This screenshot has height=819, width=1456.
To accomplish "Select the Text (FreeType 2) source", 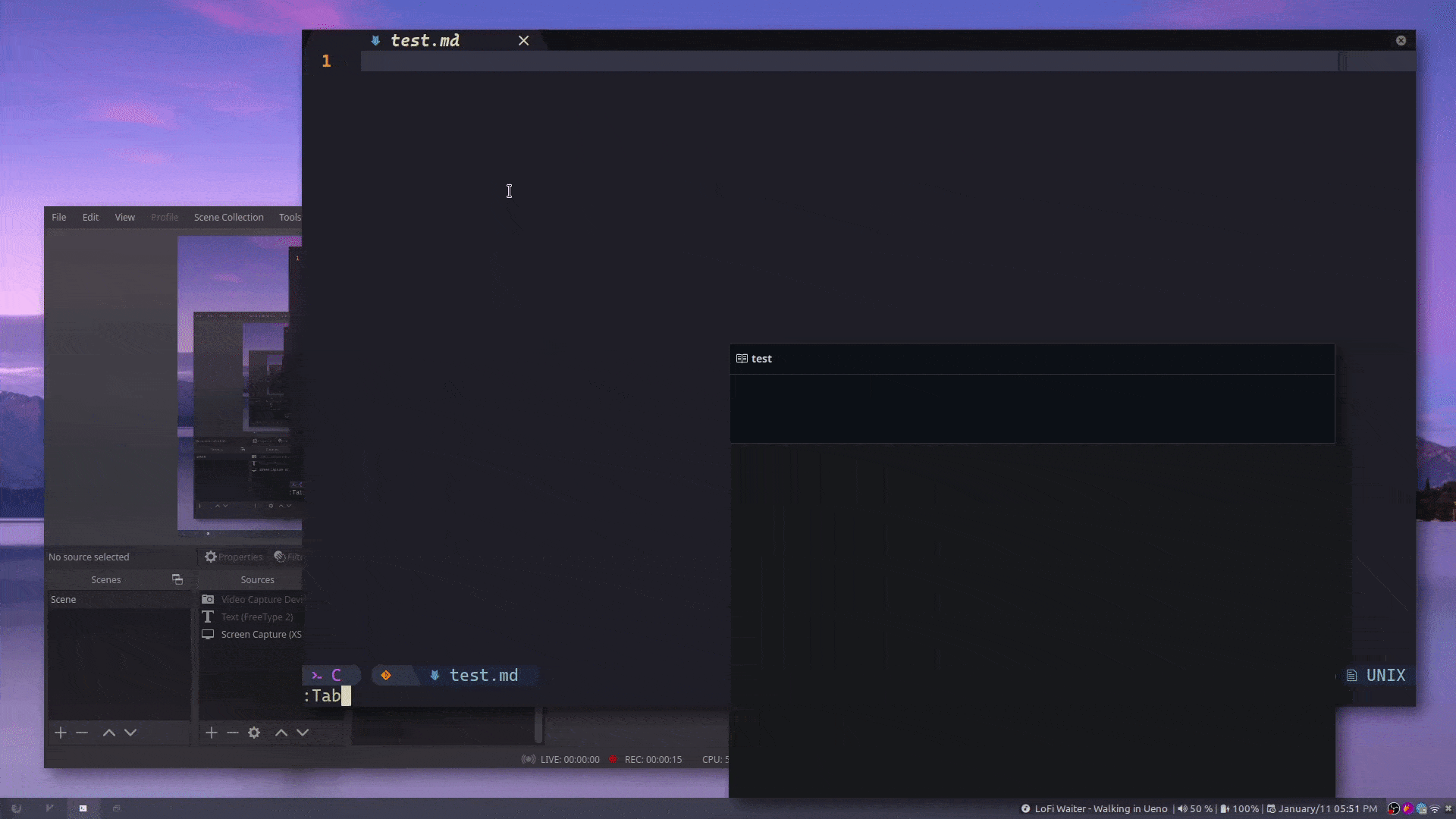I will (x=256, y=617).
